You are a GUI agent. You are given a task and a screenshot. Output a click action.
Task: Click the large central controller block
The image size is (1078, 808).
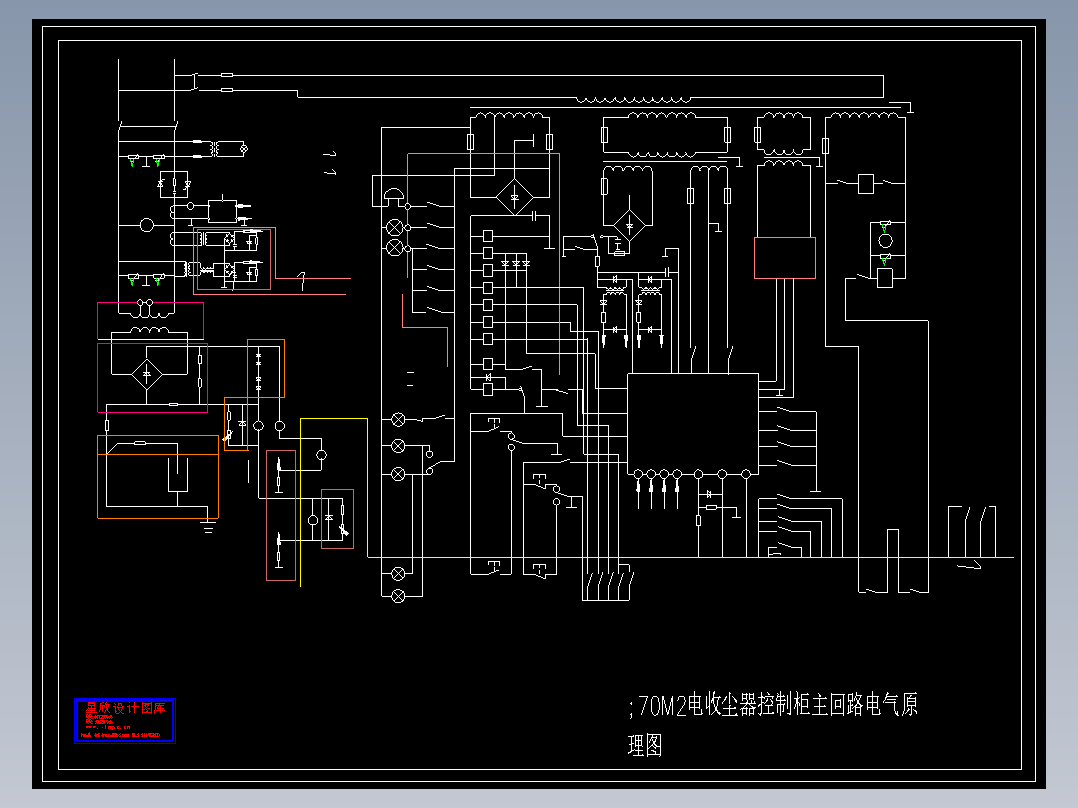pos(693,424)
